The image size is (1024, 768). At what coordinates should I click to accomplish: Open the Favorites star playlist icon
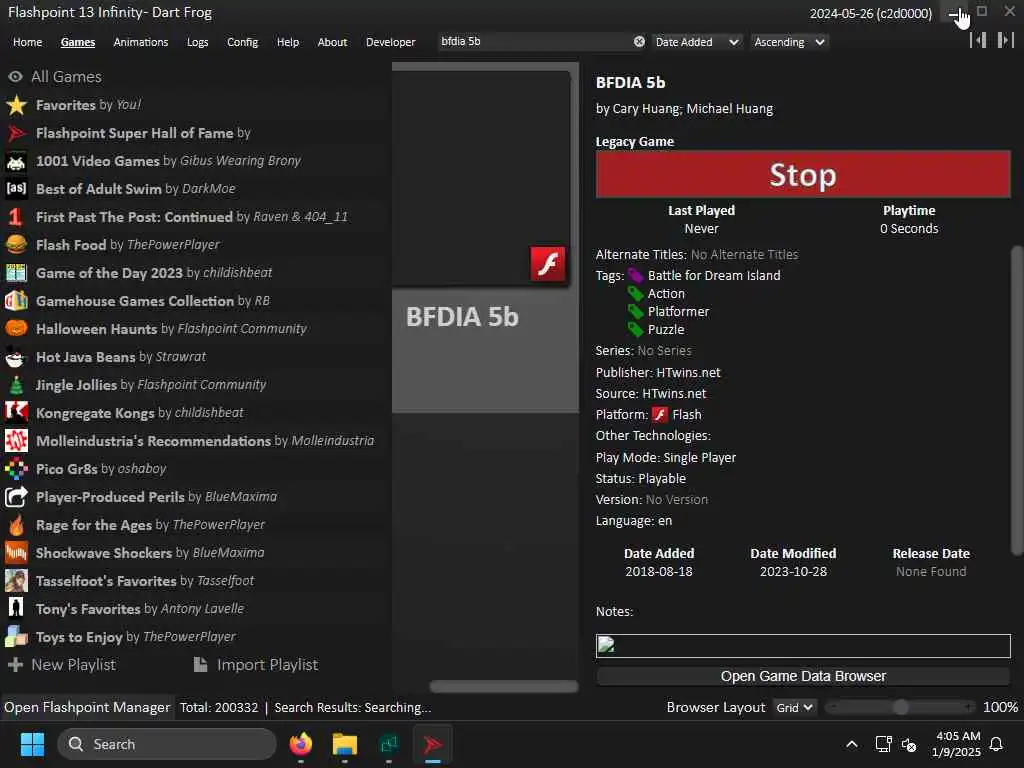point(16,105)
